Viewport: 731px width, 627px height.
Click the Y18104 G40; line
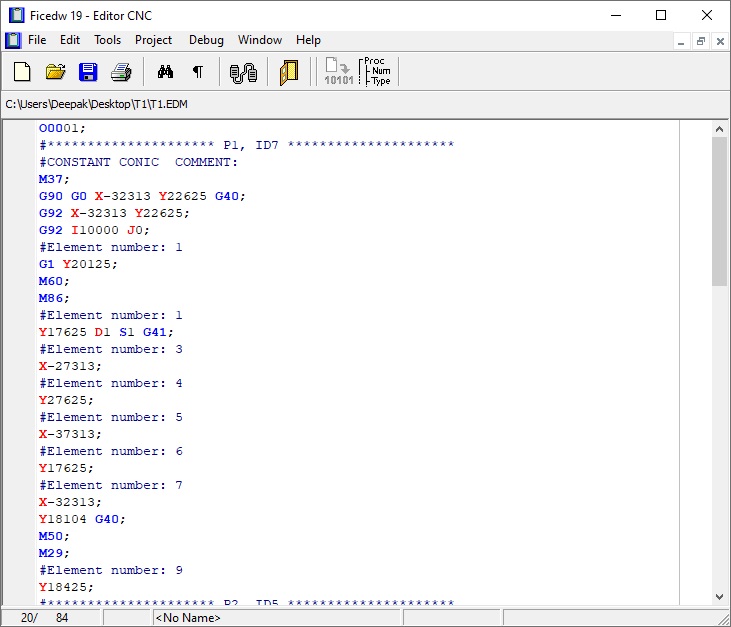82,519
